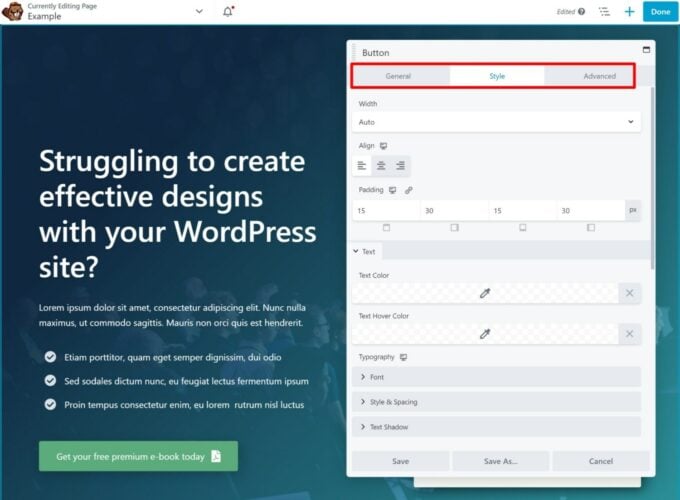Open the Advanced tab

[x=599, y=76]
